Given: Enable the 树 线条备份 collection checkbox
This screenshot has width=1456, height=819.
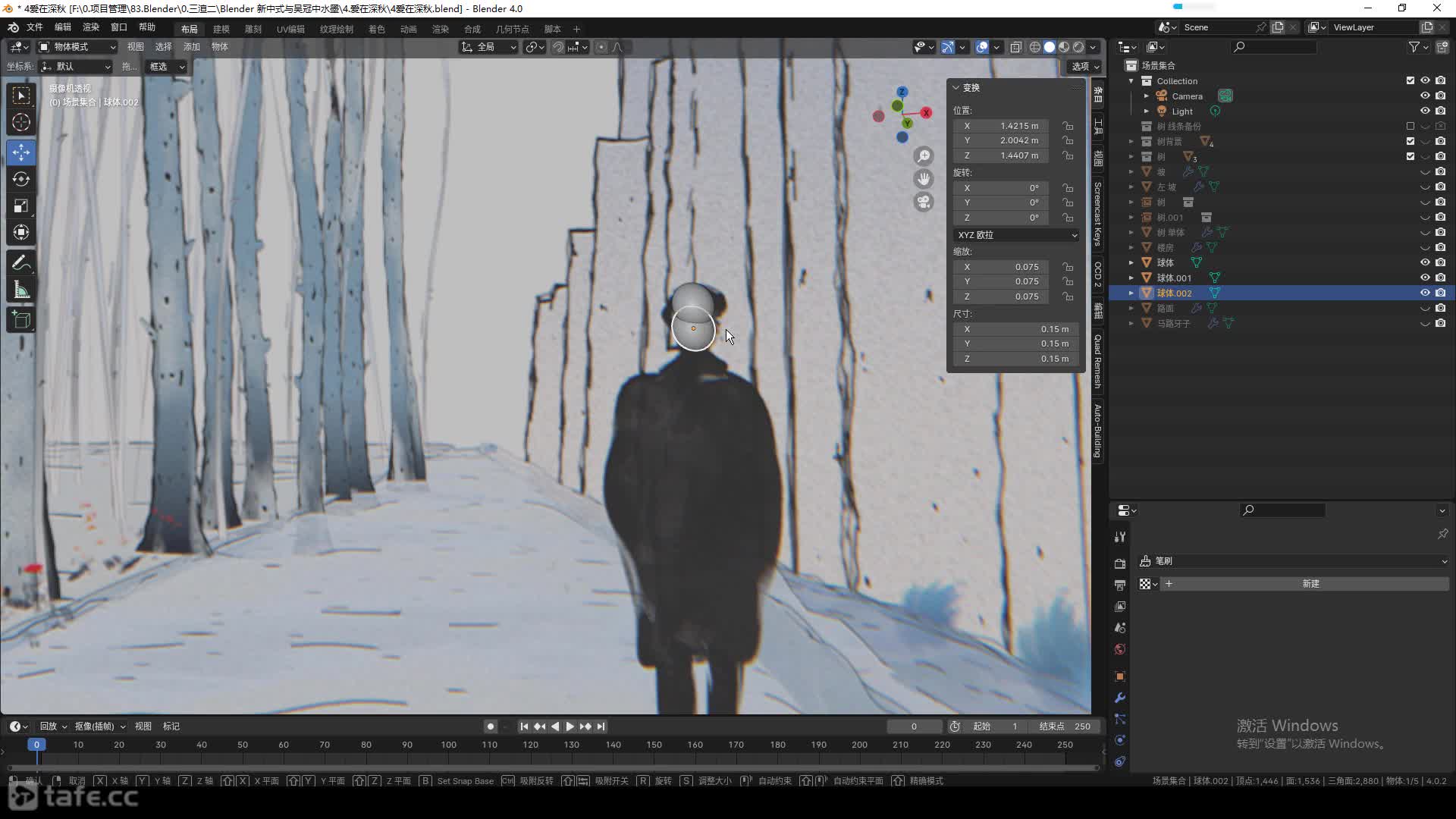Looking at the screenshot, I should pyautogui.click(x=1410, y=126).
